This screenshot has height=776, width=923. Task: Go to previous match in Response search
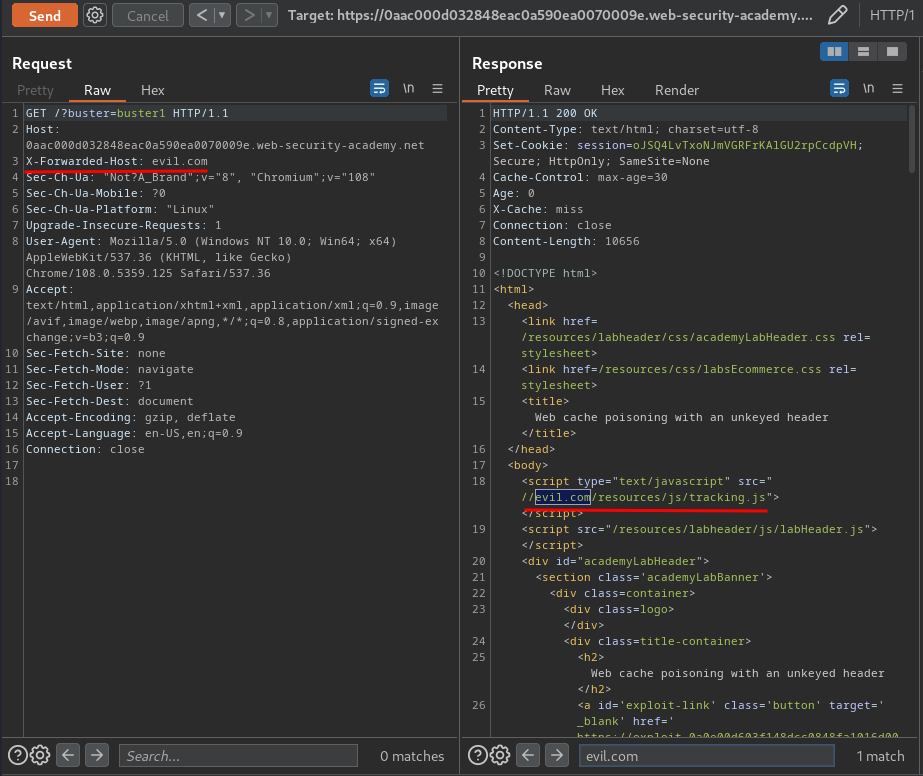pyautogui.click(x=528, y=755)
